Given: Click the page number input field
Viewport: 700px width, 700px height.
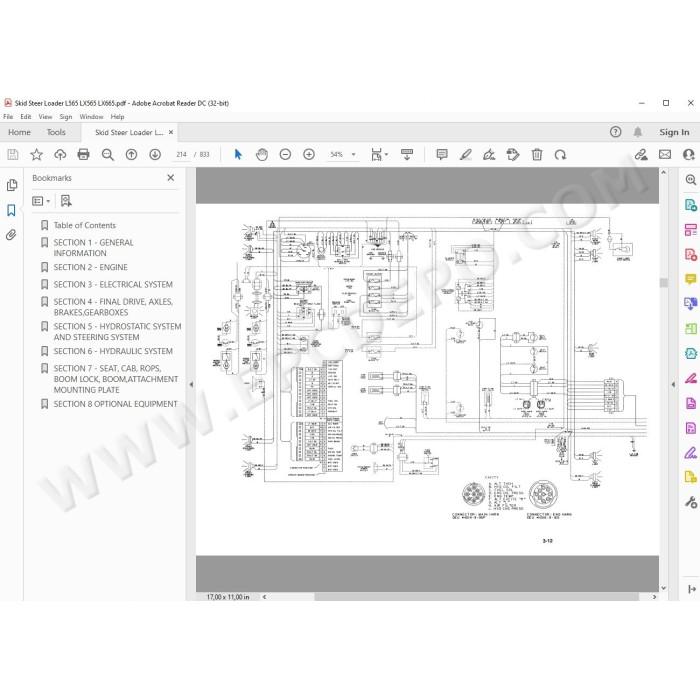Looking at the screenshot, I should pyautogui.click(x=181, y=154).
